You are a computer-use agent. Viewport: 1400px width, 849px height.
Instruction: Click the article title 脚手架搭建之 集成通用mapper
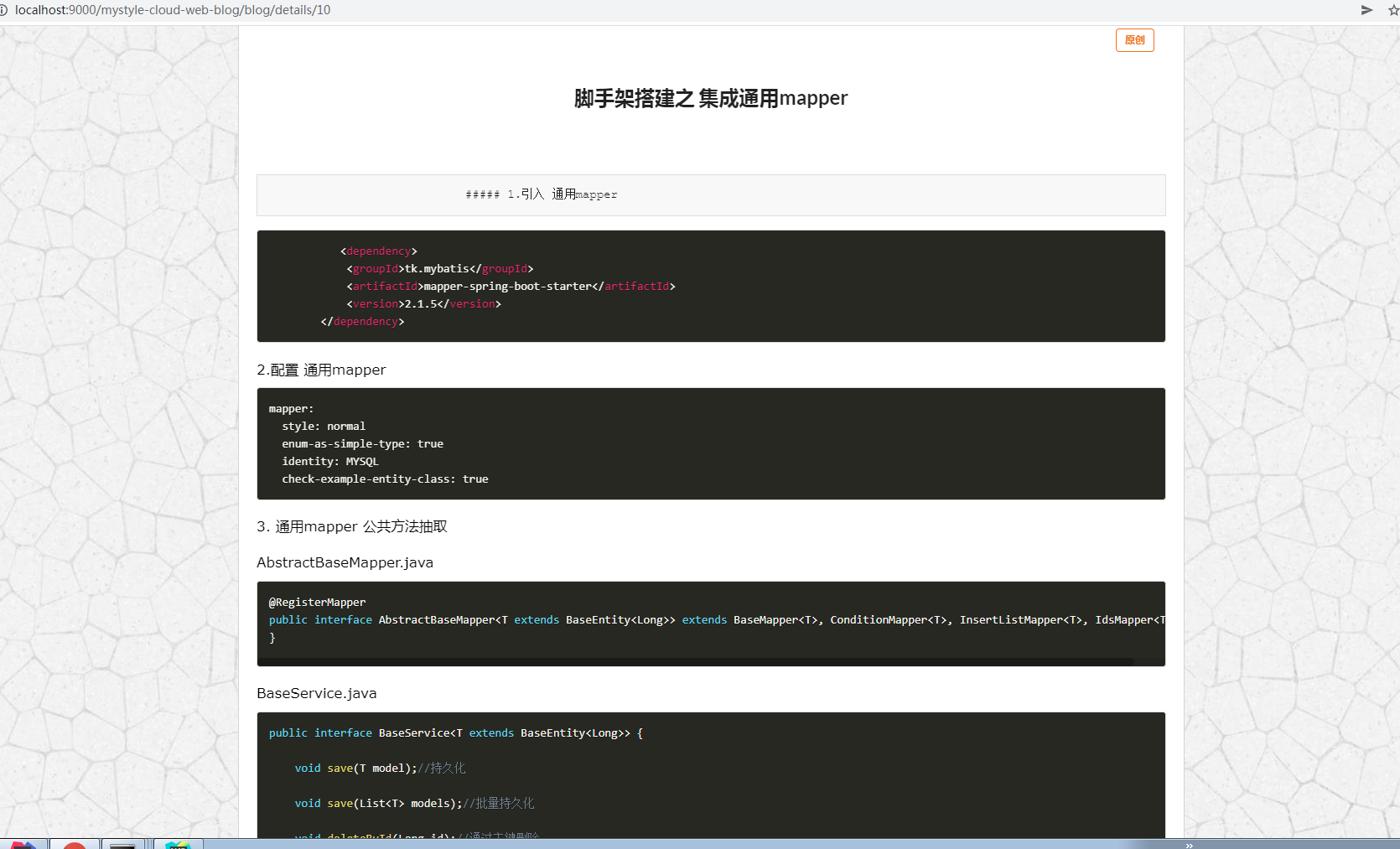pos(710,98)
